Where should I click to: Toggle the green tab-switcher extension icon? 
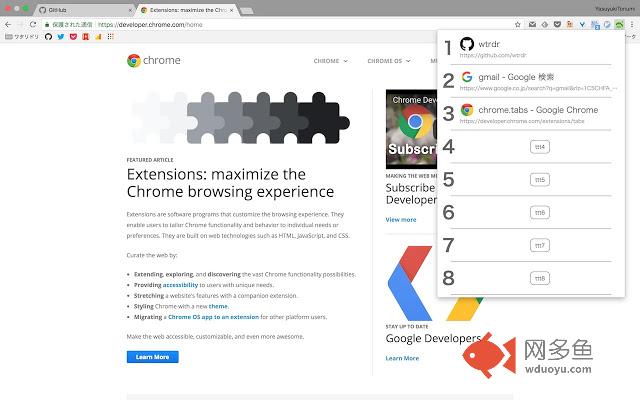(x=620, y=24)
